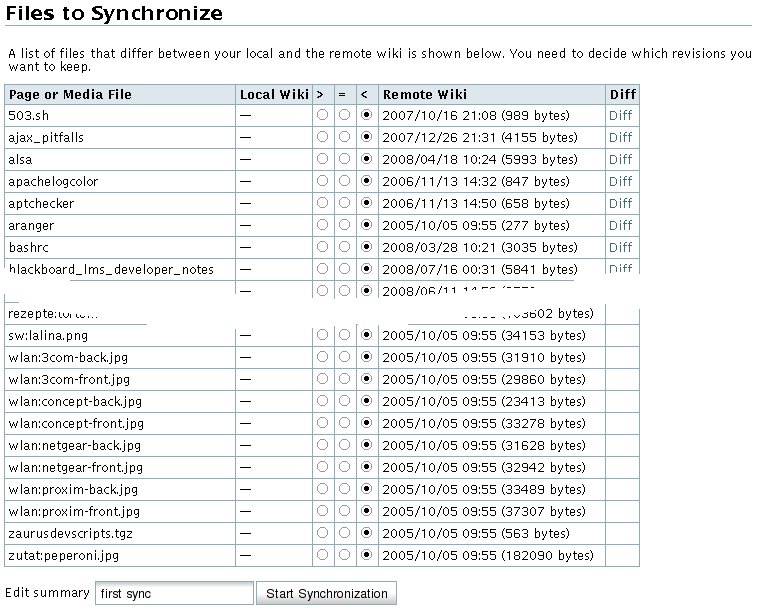View Diff for aranger
This screenshot has height=613, width=760.
click(x=620, y=225)
